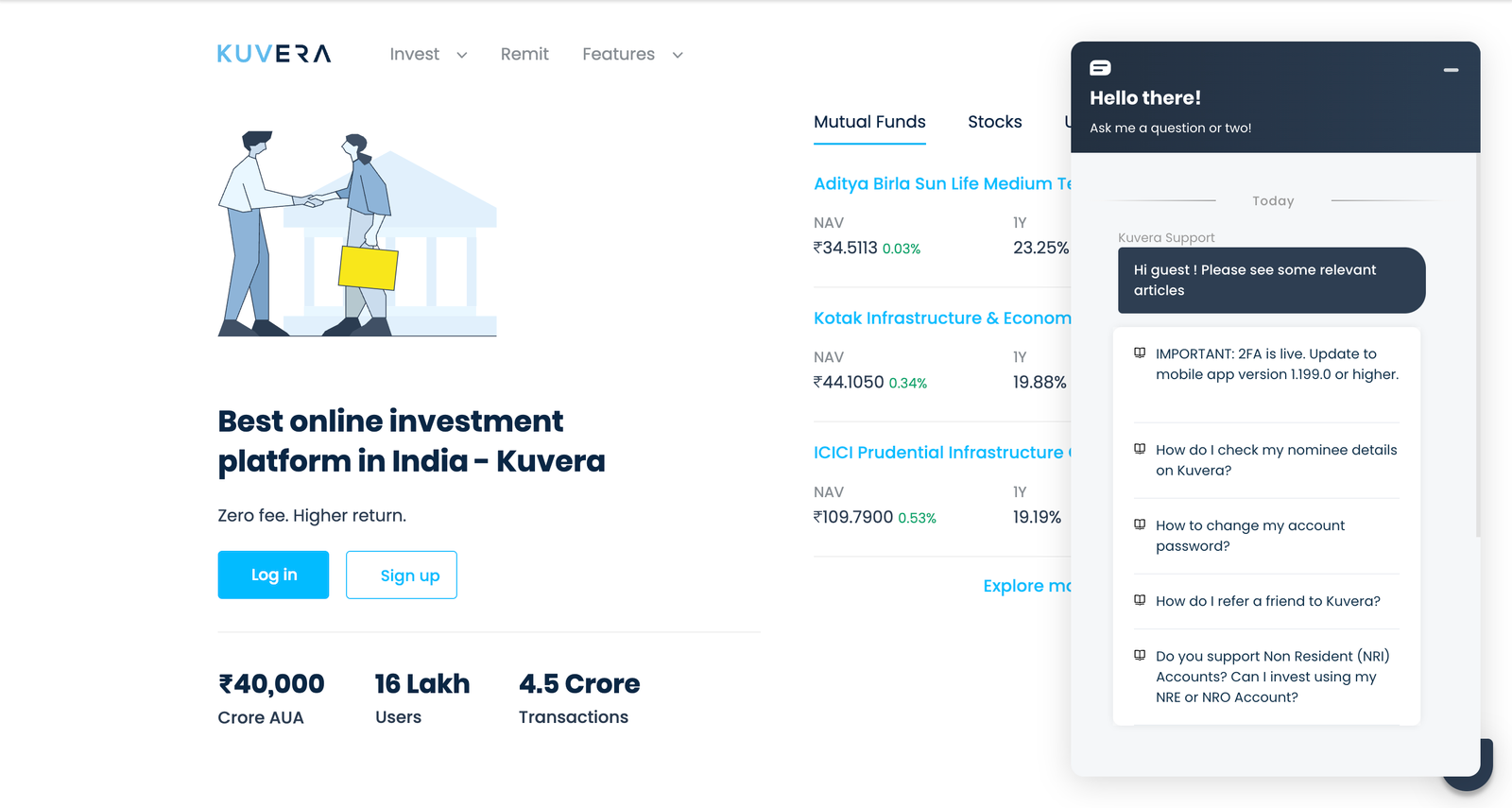
Task: Click book icon beside 2FA is live article
Action: [1140, 353]
